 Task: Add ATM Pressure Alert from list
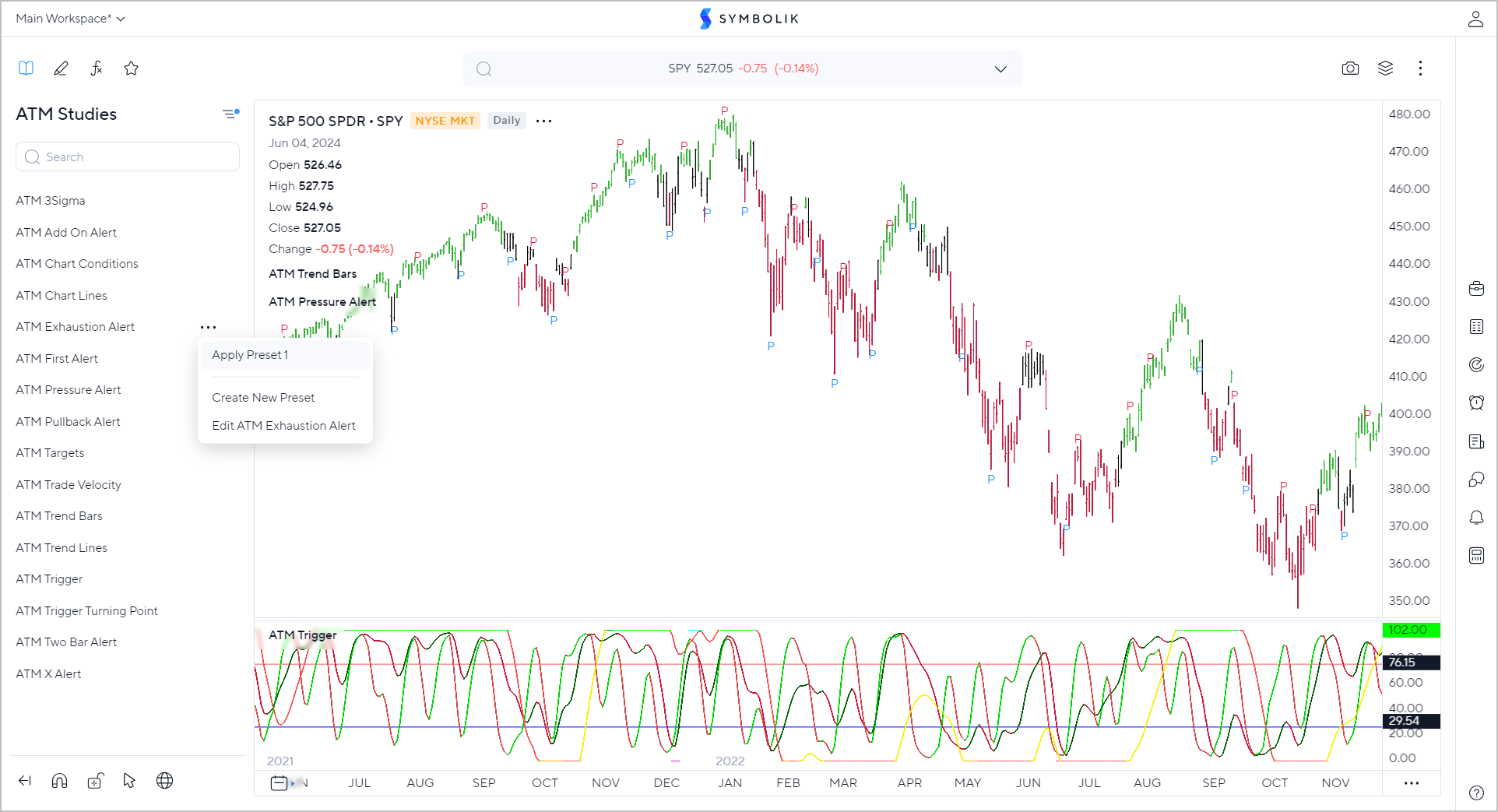coord(69,390)
